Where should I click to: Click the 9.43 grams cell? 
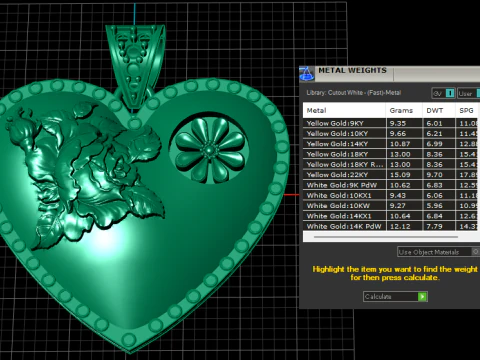pyautogui.click(x=404, y=196)
